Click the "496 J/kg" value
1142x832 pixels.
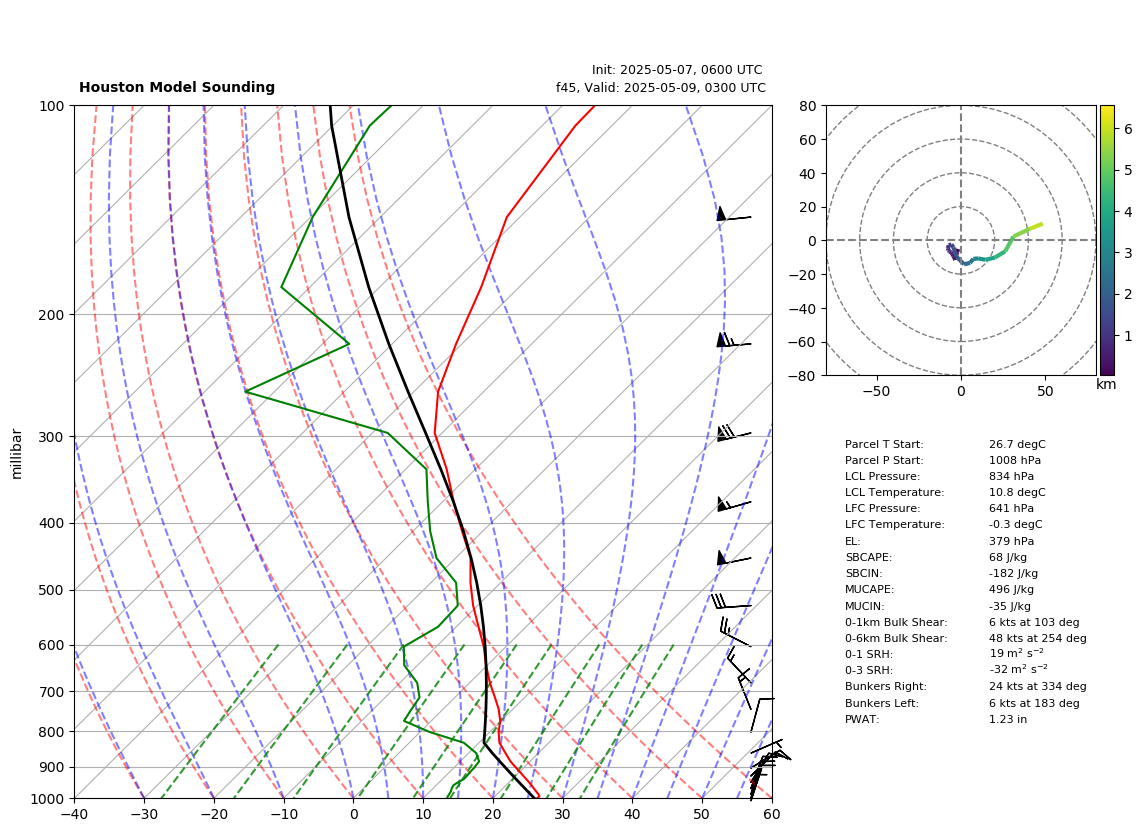[1011, 589]
